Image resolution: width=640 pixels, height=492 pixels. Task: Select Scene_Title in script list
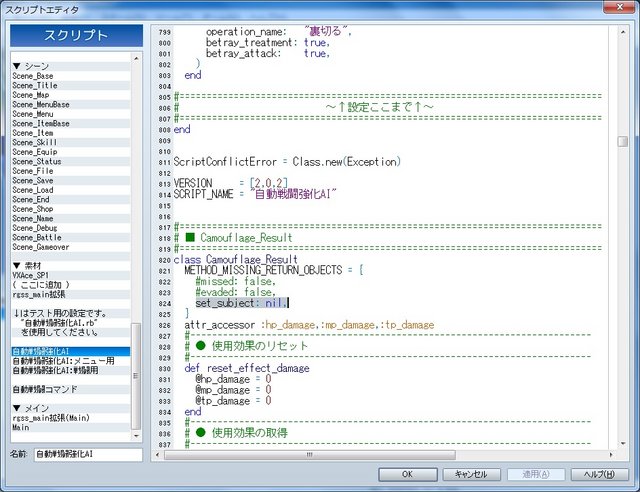coord(71,85)
